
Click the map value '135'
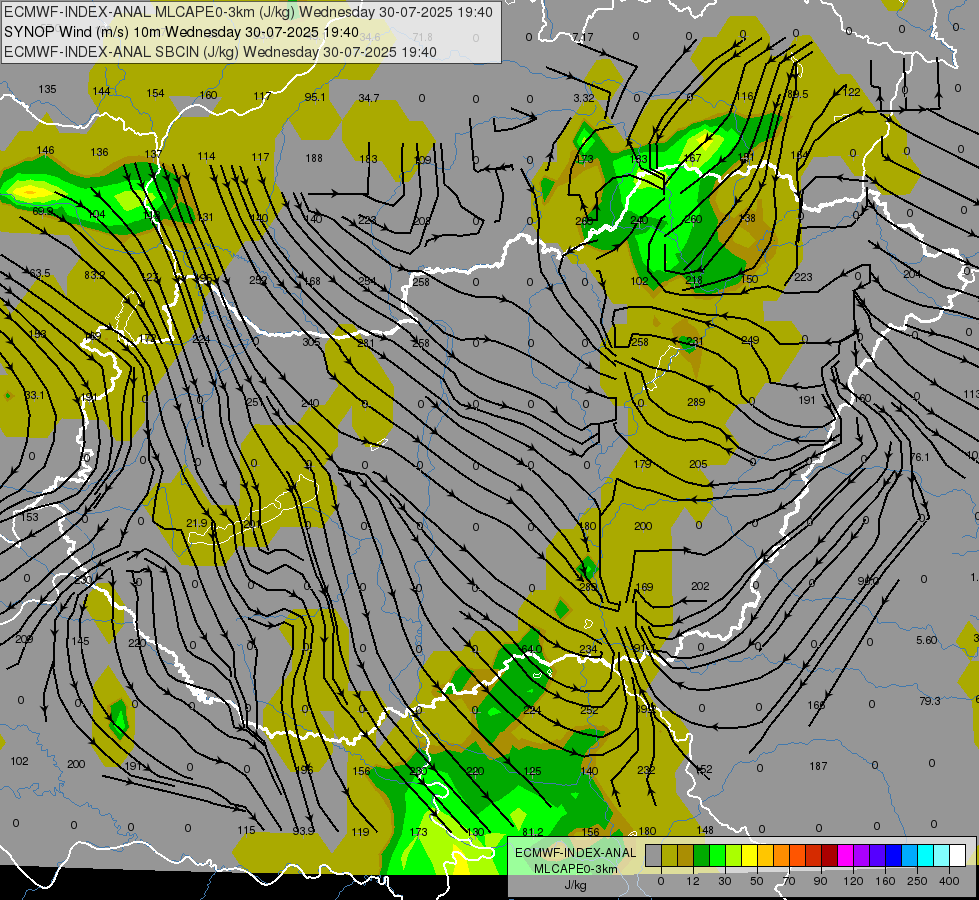[47, 89]
